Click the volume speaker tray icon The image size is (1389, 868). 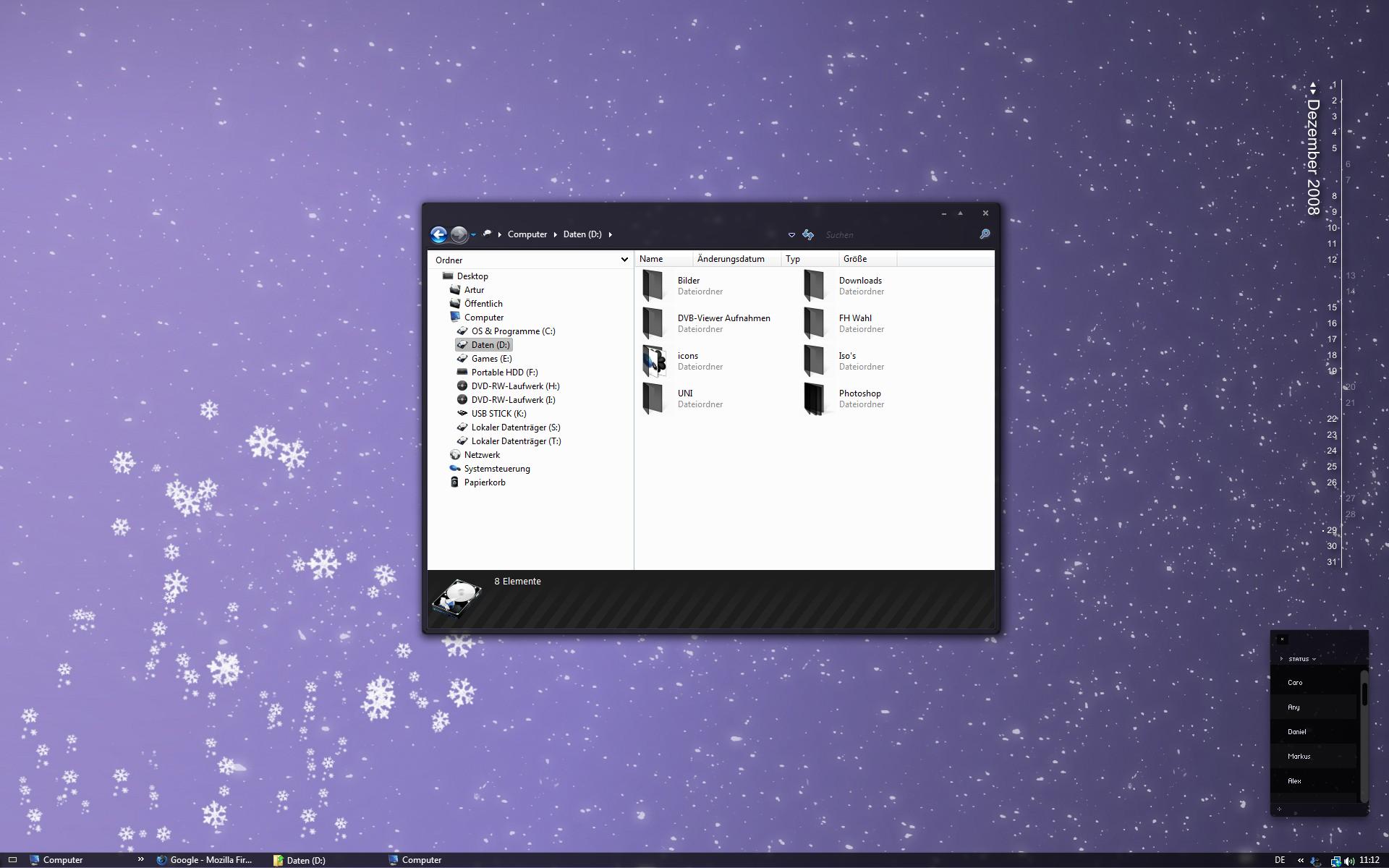[x=1349, y=861]
